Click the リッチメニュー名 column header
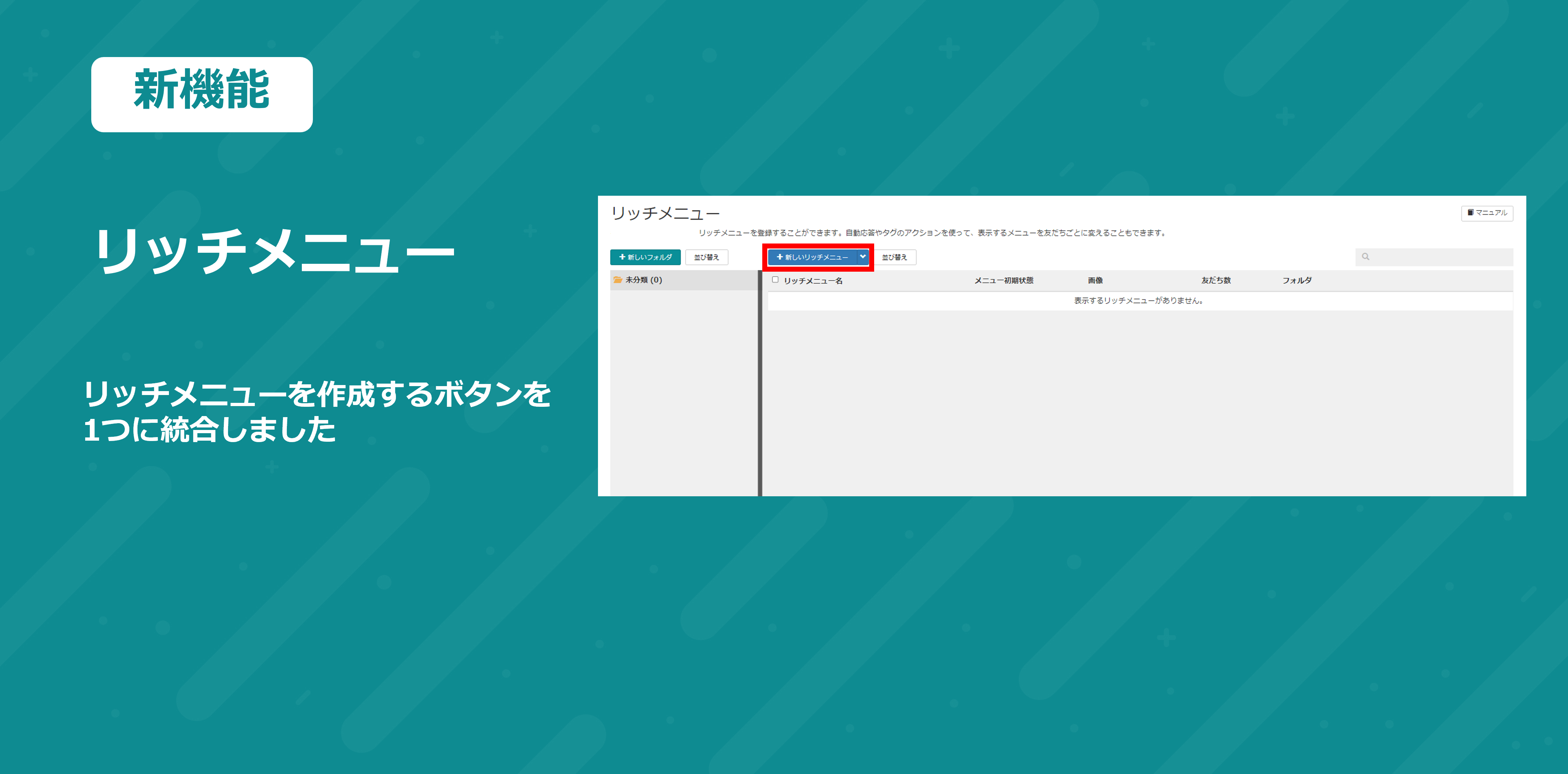Viewport: 1568px width, 774px height. [813, 281]
